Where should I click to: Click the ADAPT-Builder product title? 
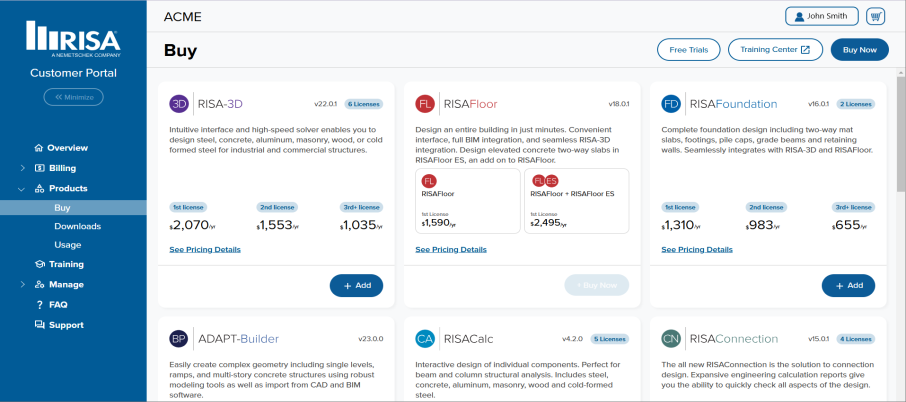click(x=239, y=338)
